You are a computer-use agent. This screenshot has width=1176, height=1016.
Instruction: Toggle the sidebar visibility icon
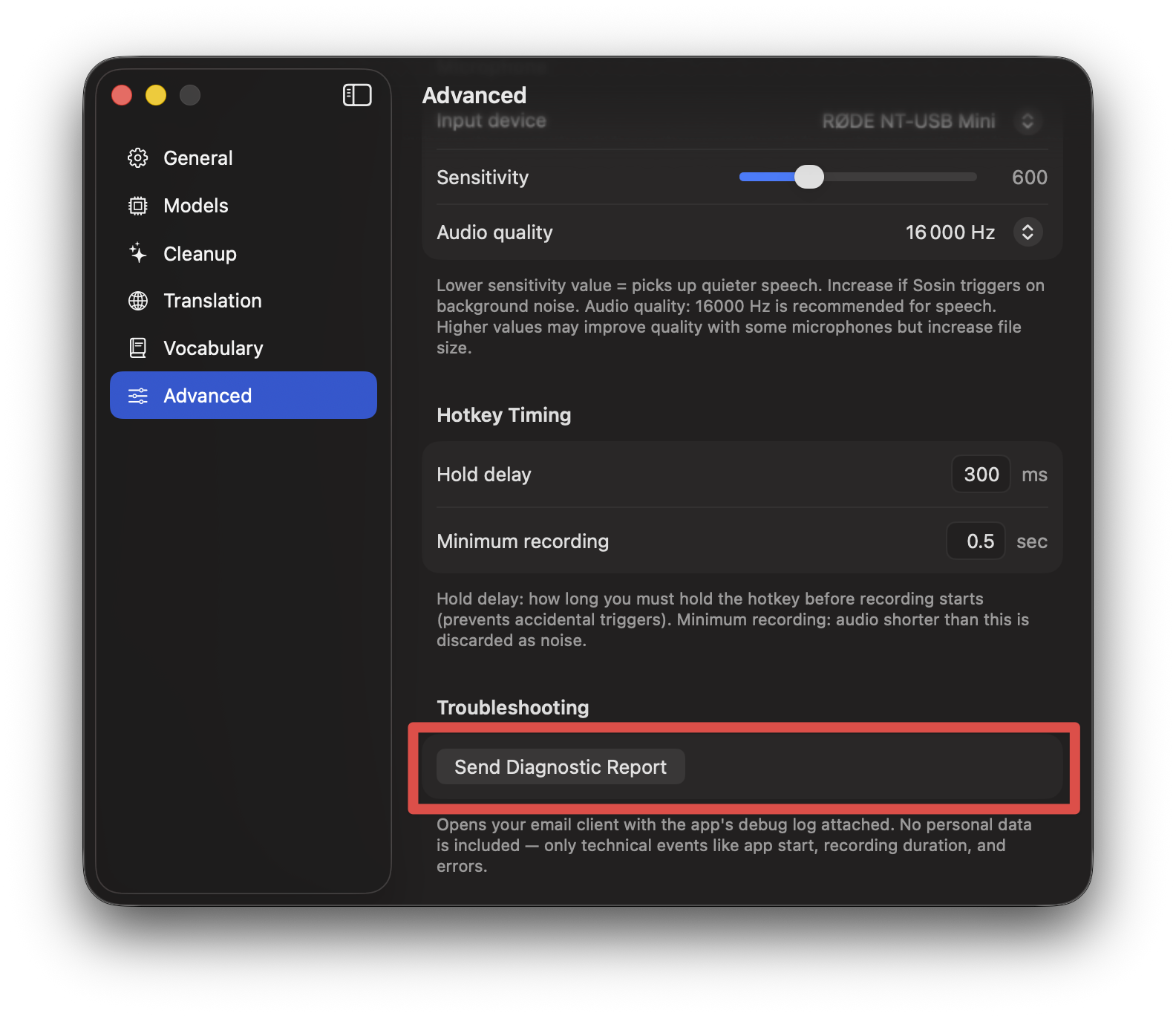(357, 95)
